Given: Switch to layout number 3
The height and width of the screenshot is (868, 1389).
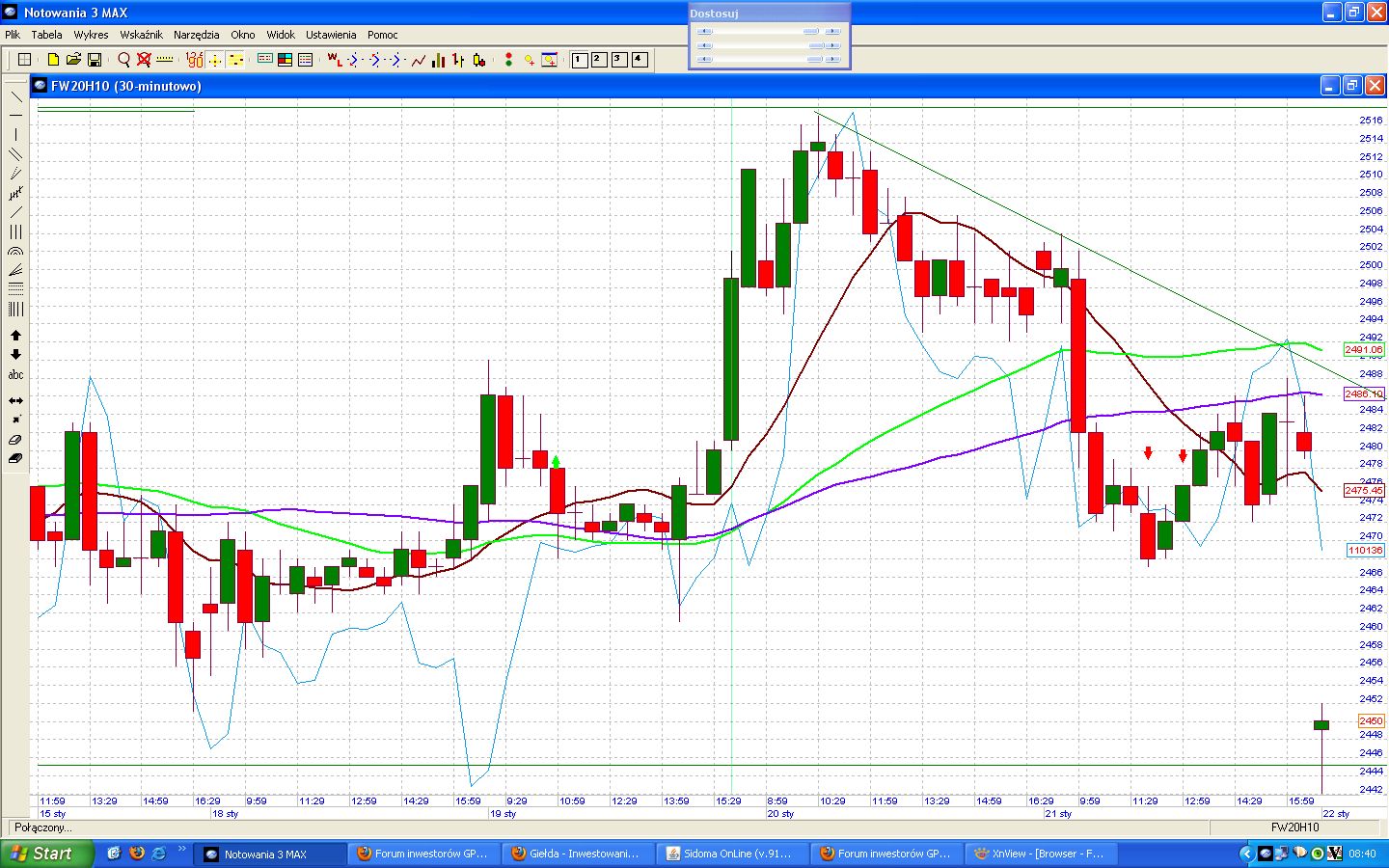Looking at the screenshot, I should point(618,60).
